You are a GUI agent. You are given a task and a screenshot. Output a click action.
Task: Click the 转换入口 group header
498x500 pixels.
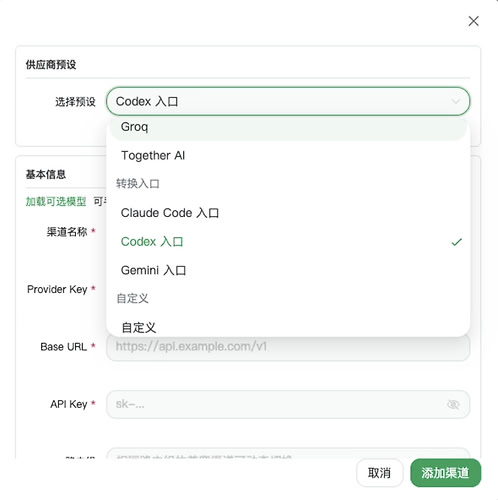pyautogui.click(x=138, y=184)
